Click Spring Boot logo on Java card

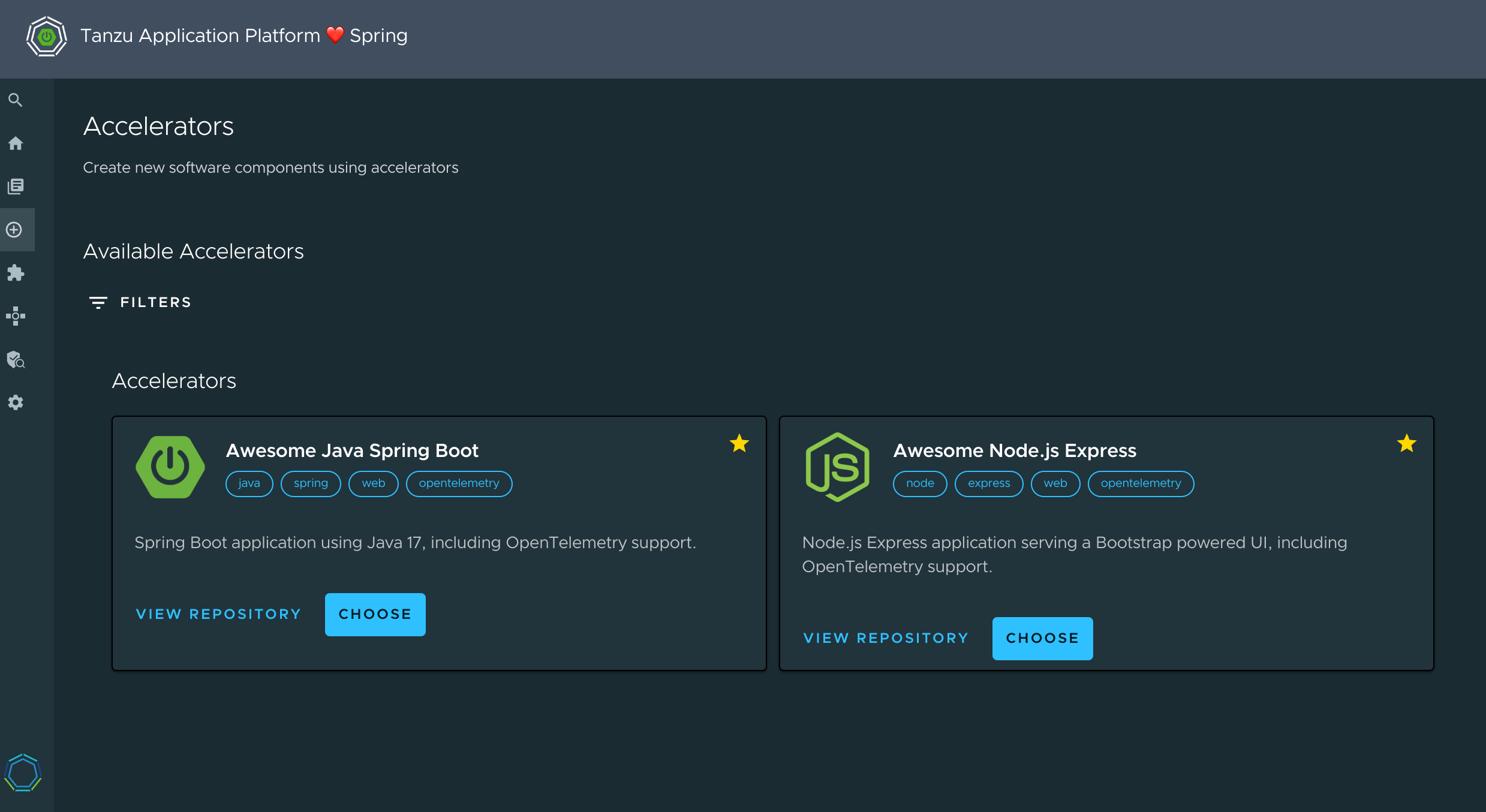click(x=170, y=467)
